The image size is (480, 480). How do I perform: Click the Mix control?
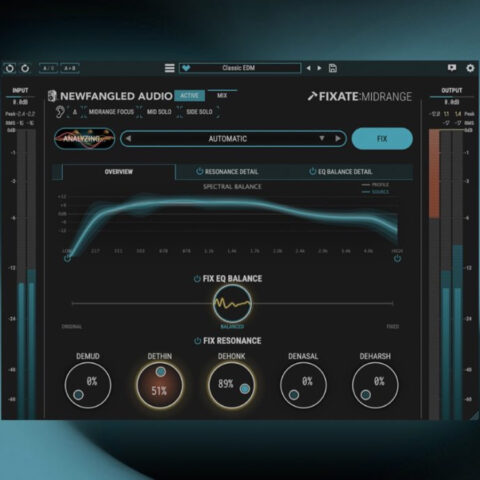222,95
